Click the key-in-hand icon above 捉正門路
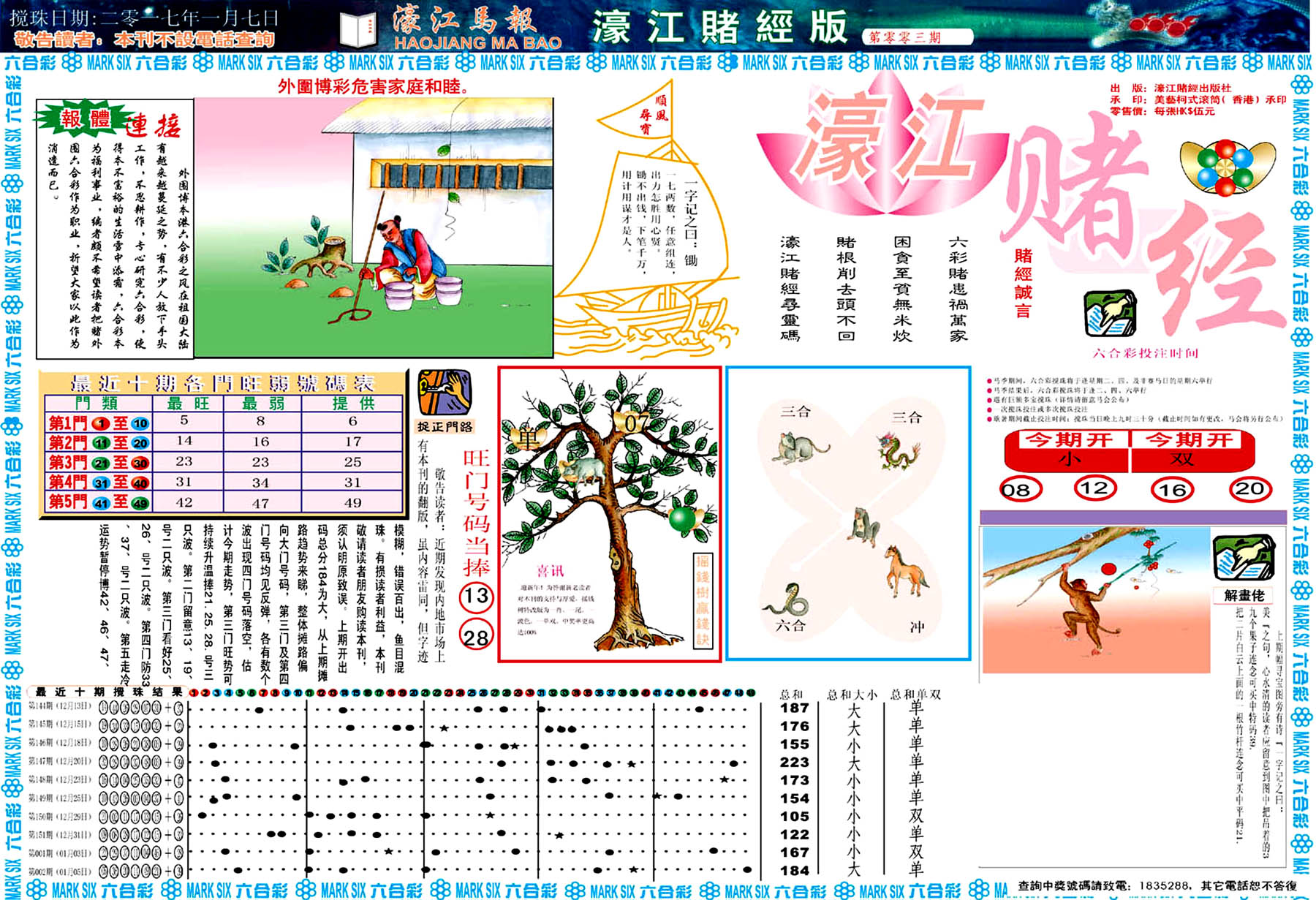1316x900 pixels. tap(445, 393)
